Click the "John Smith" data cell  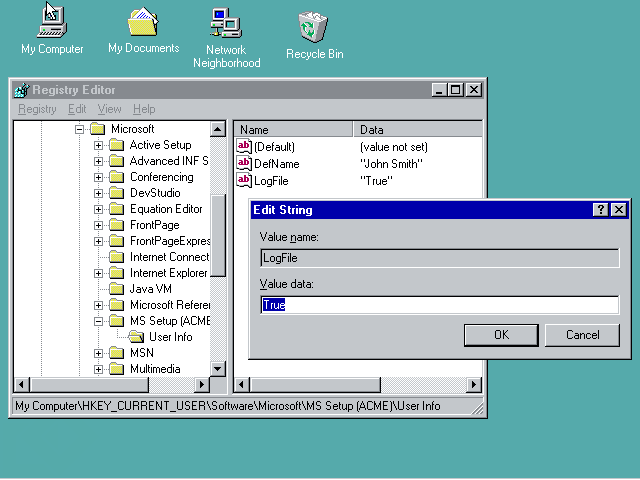[x=391, y=164]
